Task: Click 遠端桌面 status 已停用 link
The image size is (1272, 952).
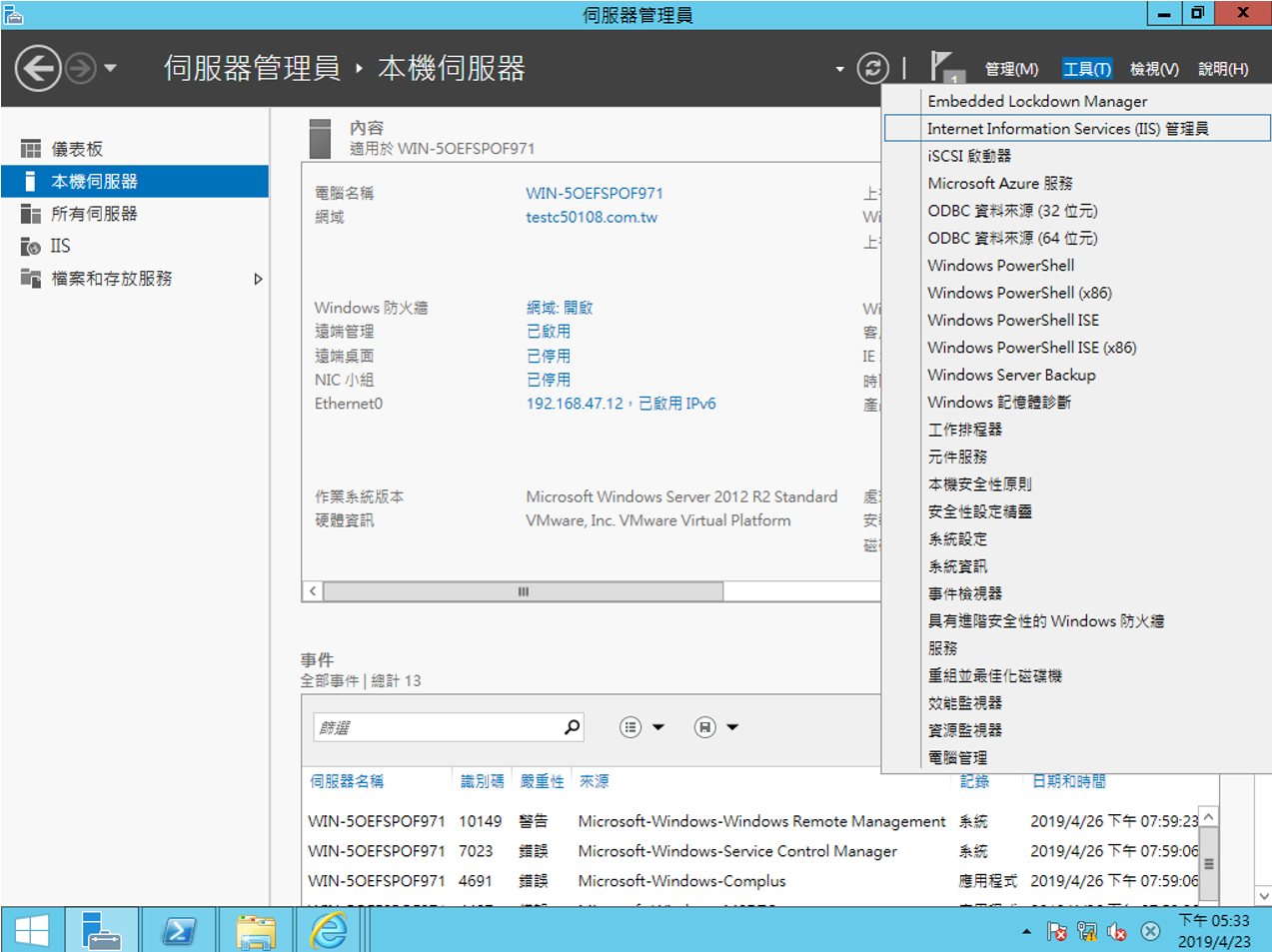Action: [549, 356]
